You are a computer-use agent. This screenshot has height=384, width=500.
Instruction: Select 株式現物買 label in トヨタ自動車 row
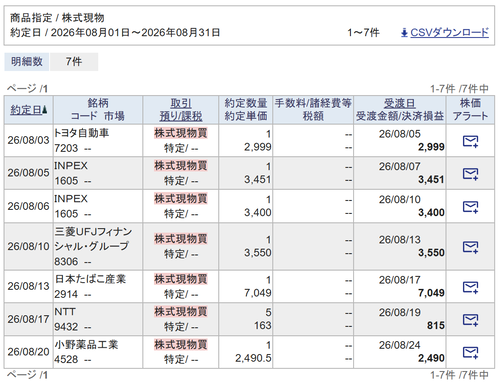coord(181,133)
